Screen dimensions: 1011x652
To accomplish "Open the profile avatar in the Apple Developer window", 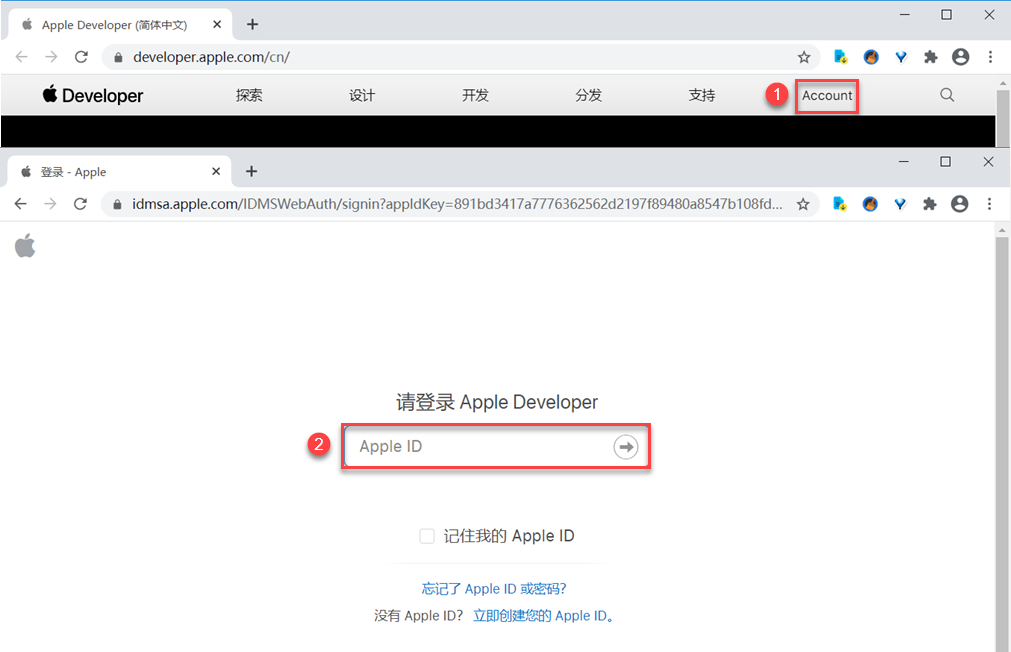I will click(x=960, y=57).
